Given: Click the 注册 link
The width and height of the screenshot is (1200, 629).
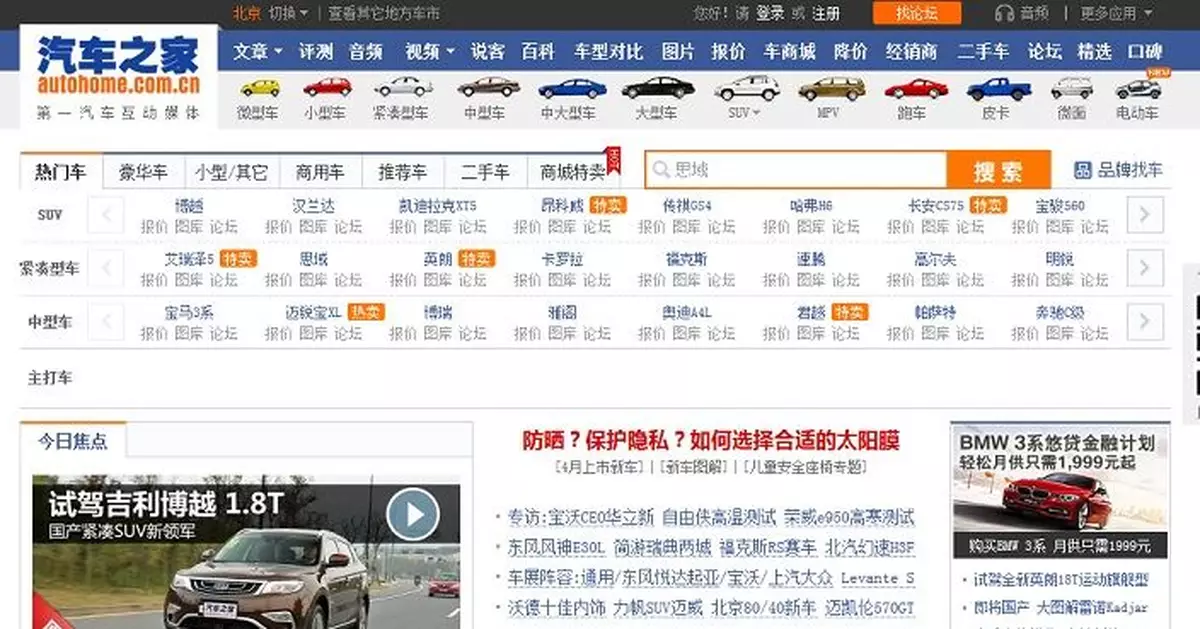Looking at the screenshot, I should (826, 13).
